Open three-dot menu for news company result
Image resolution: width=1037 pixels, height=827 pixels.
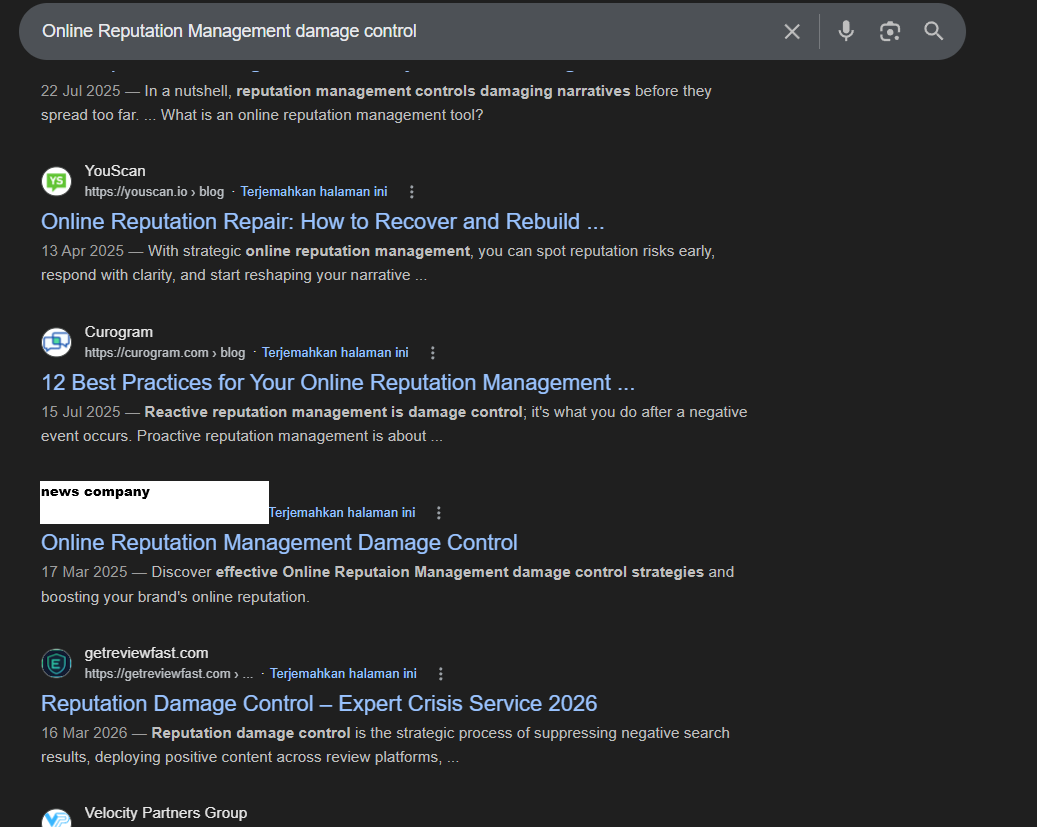point(439,513)
